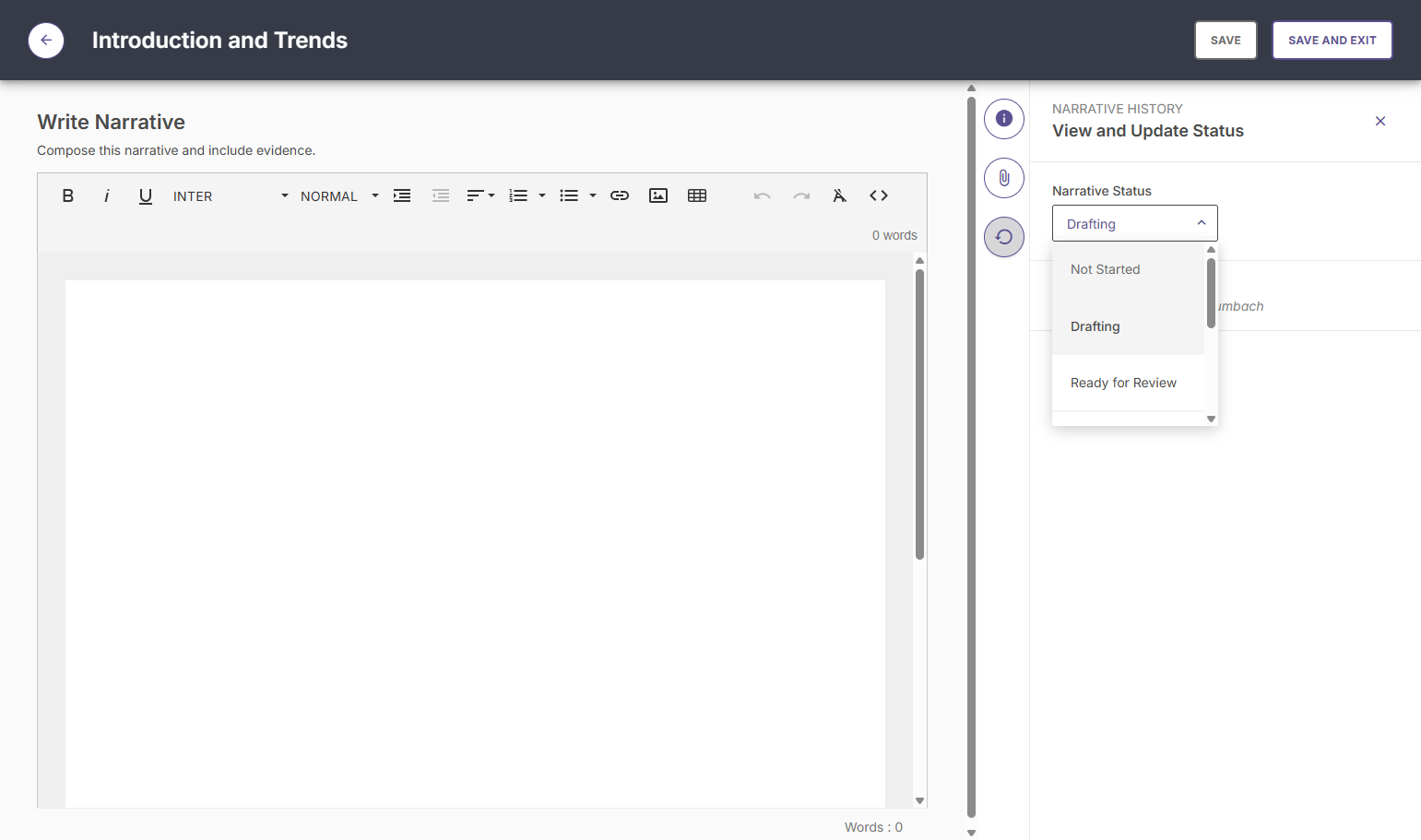1421x840 pixels.
Task: Toggle bold formatting
Action: (x=68, y=195)
